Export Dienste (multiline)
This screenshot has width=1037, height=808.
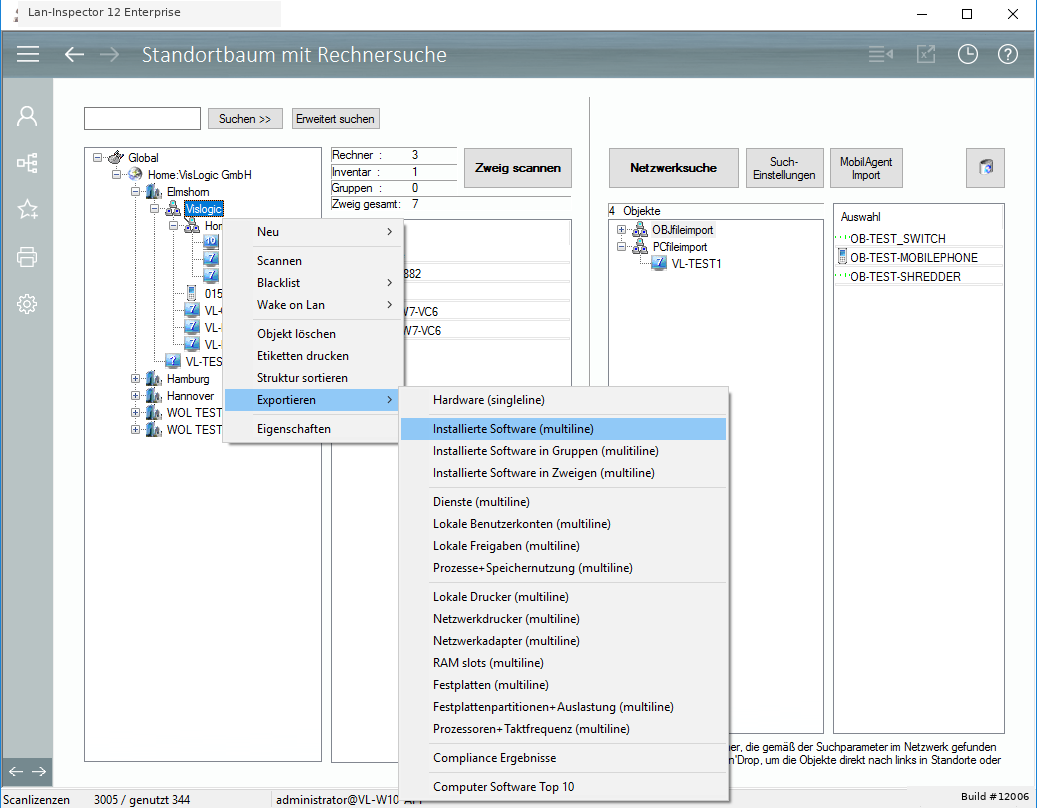coord(563,502)
